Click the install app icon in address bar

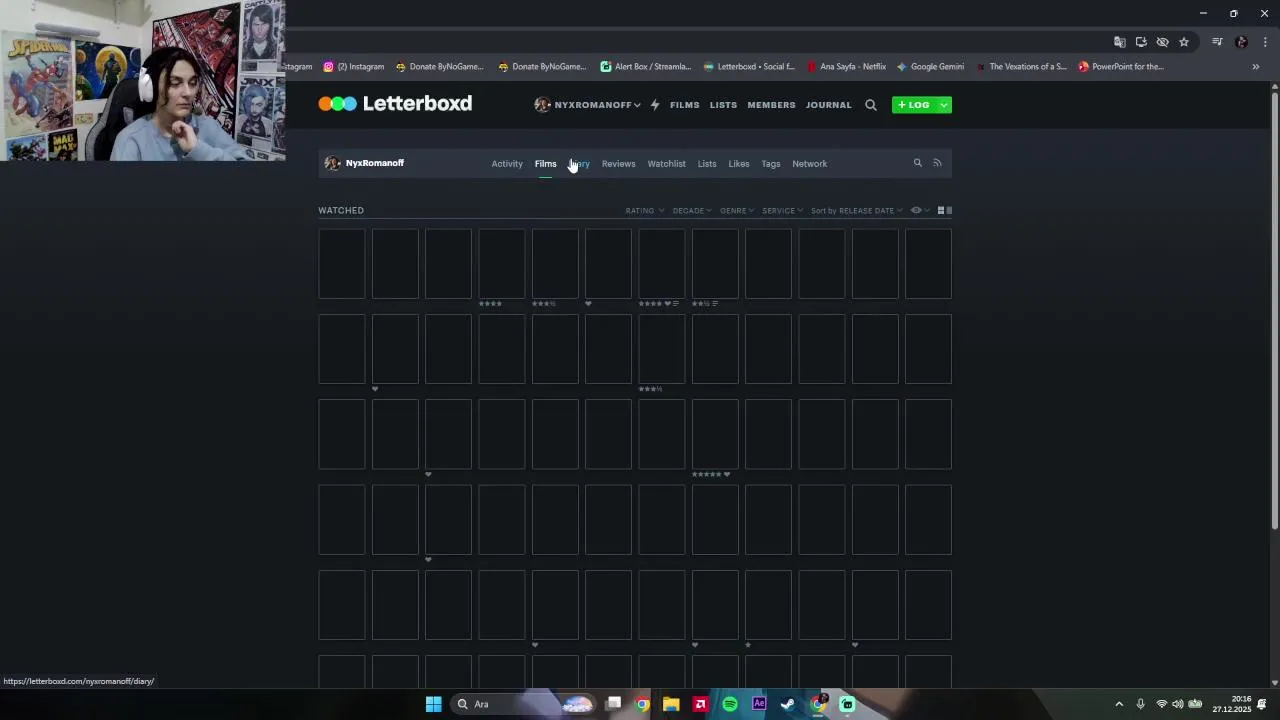point(1141,42)
